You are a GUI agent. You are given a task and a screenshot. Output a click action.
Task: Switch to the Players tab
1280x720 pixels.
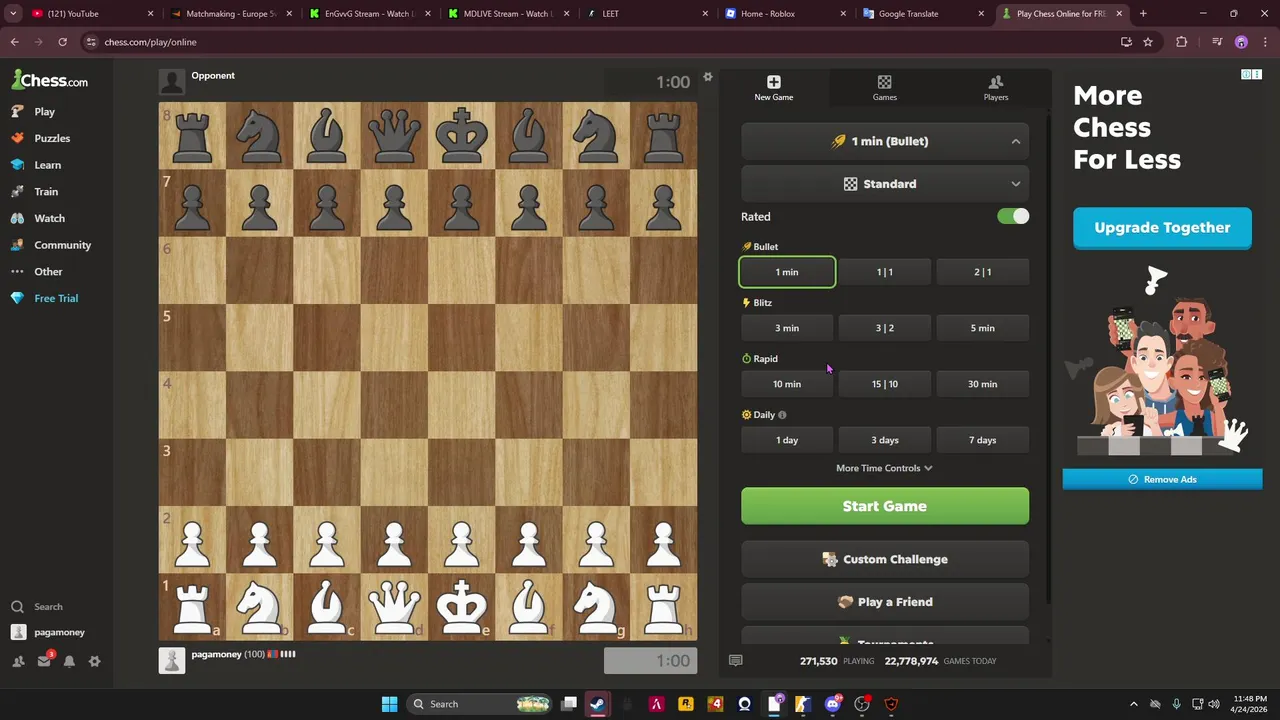(996, 88)
